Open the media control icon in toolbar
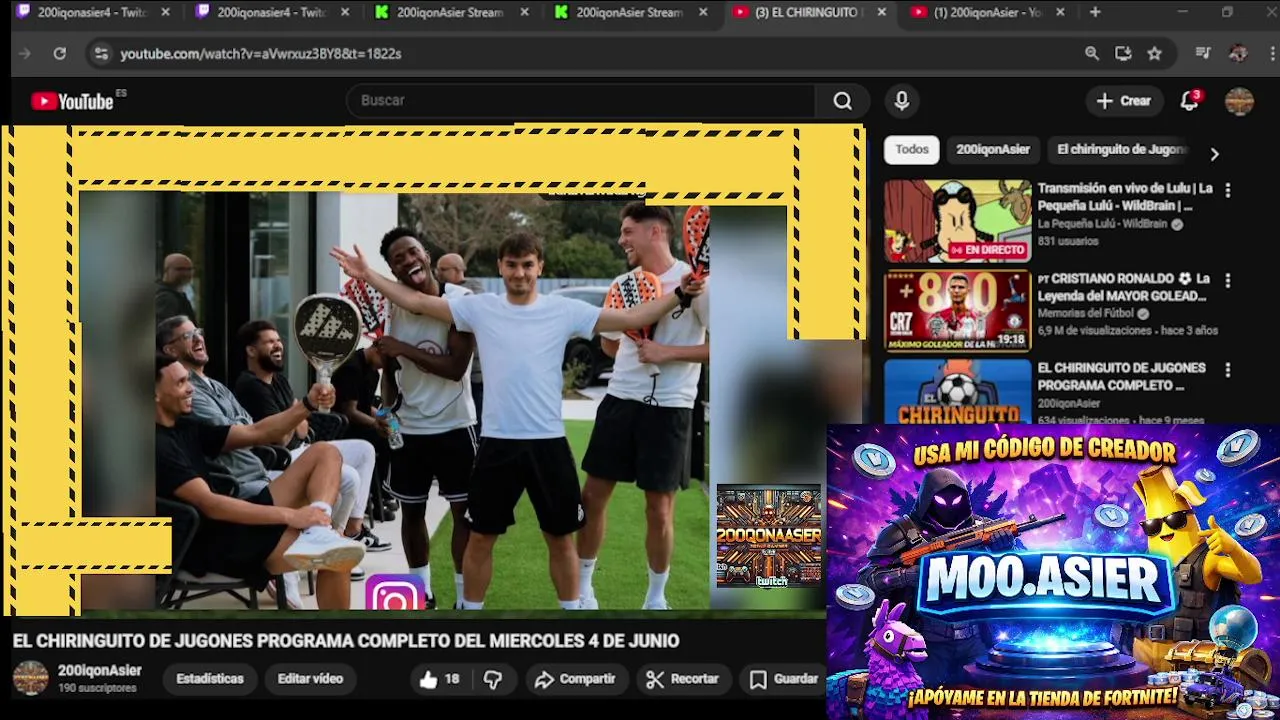 1203,54
